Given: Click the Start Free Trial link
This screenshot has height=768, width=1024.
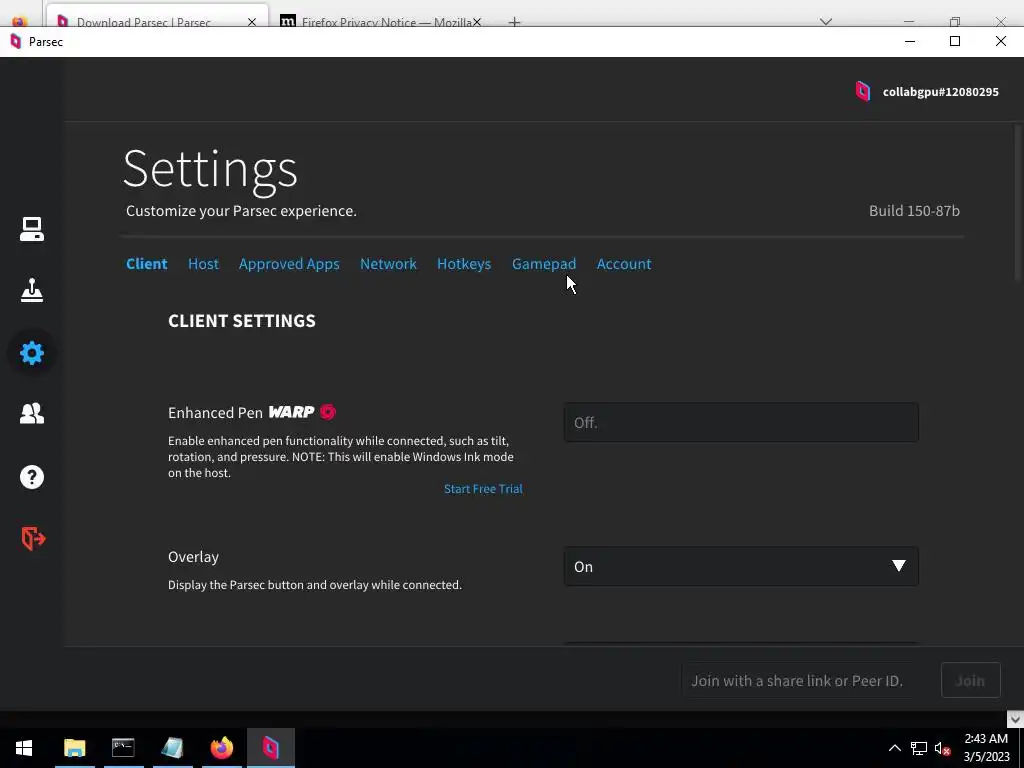Looking at the screenshot, I should point(483,489).
